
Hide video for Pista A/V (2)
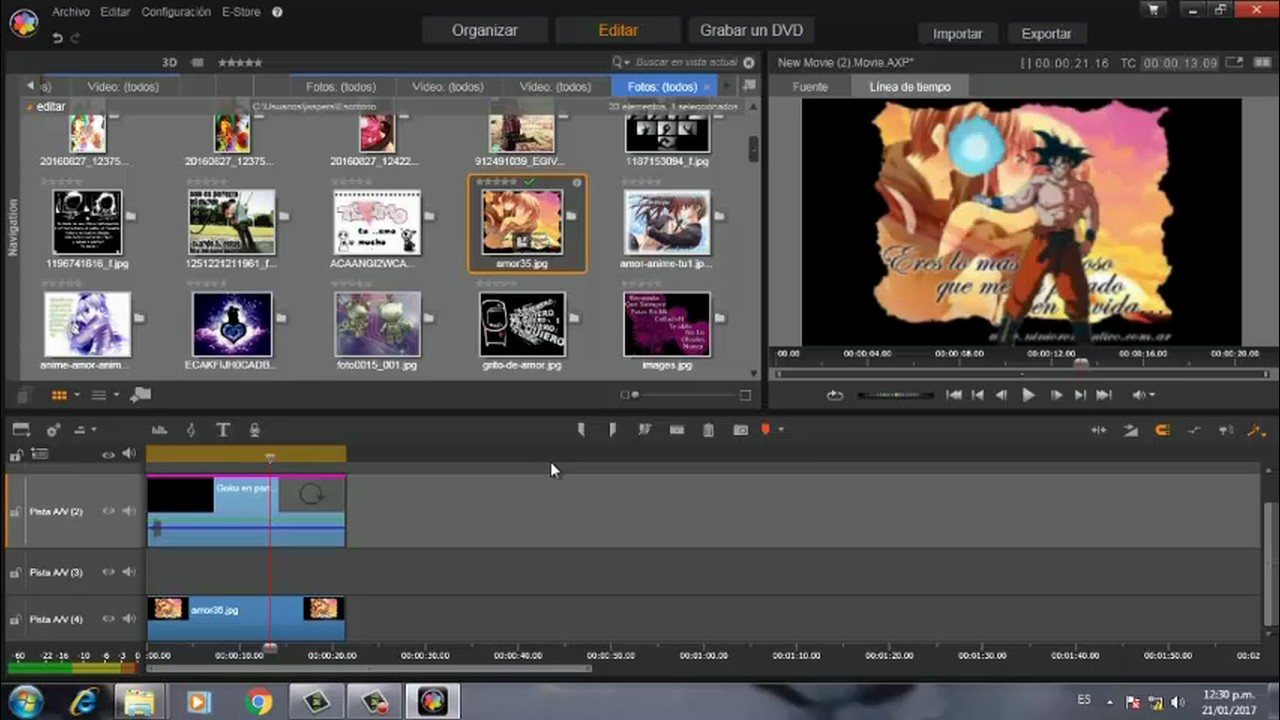pyautogui.click(x=109, y=511)
